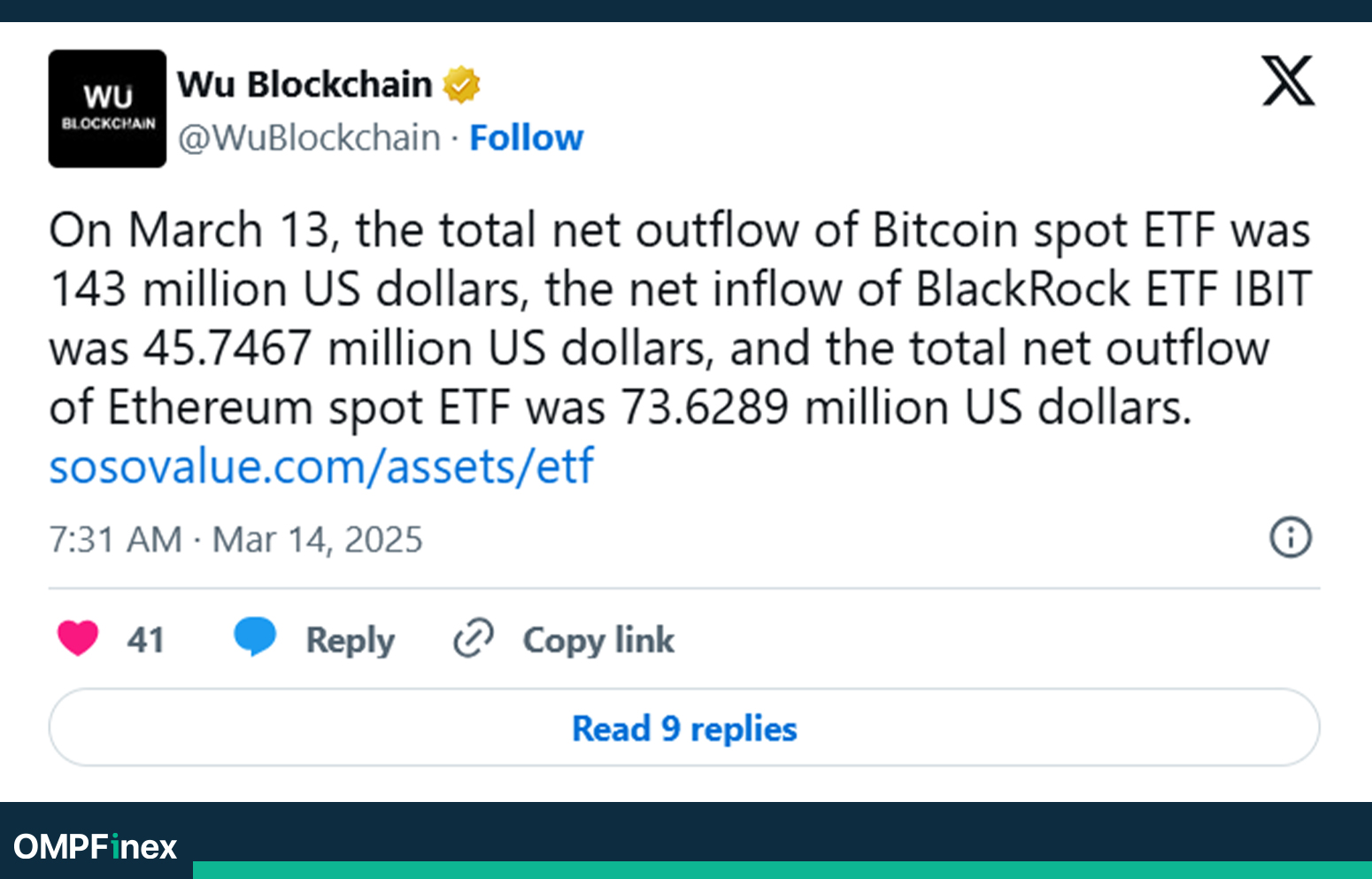
Task: Click the dark top banner strip
Action: point(686,11)
